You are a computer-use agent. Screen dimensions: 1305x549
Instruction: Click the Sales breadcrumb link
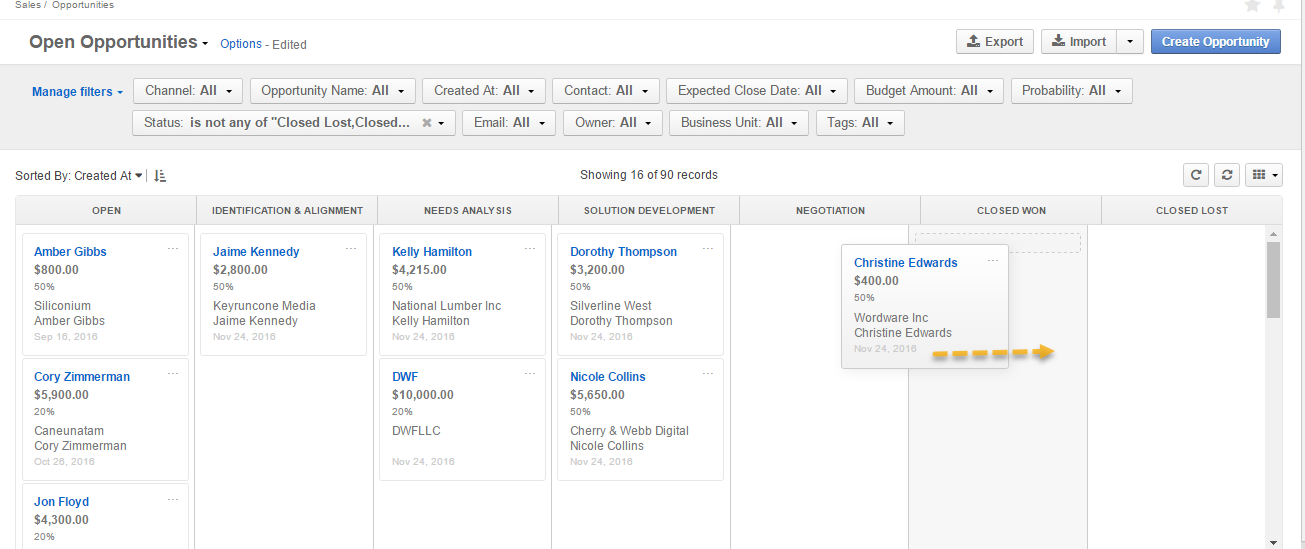[x=28, y=5]
